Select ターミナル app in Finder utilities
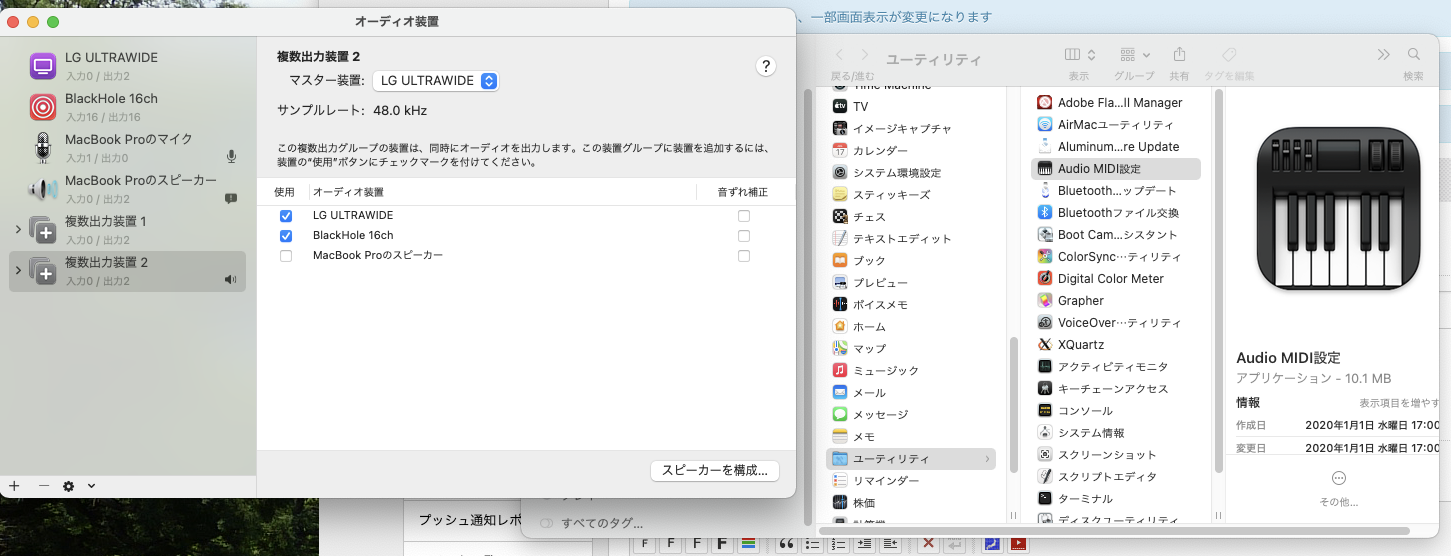1451x556 pixels. click(1116, 499)
